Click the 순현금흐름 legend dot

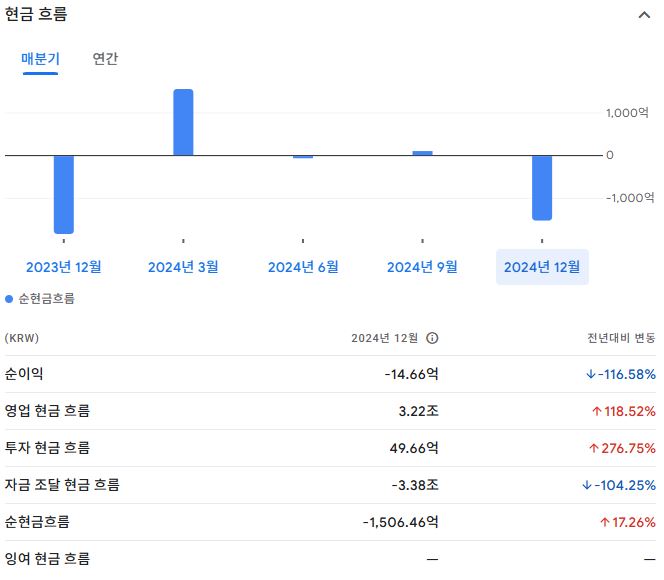pos(9,299)
